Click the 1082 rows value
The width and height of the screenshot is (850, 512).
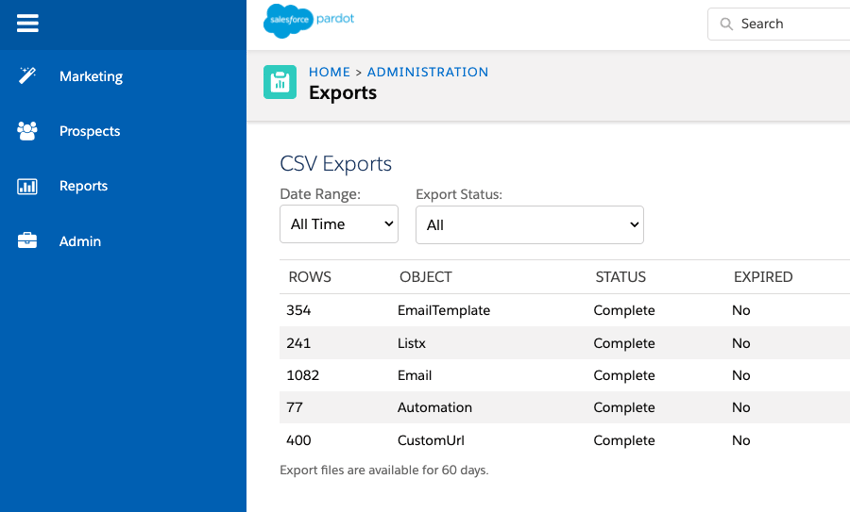point(302,375)
